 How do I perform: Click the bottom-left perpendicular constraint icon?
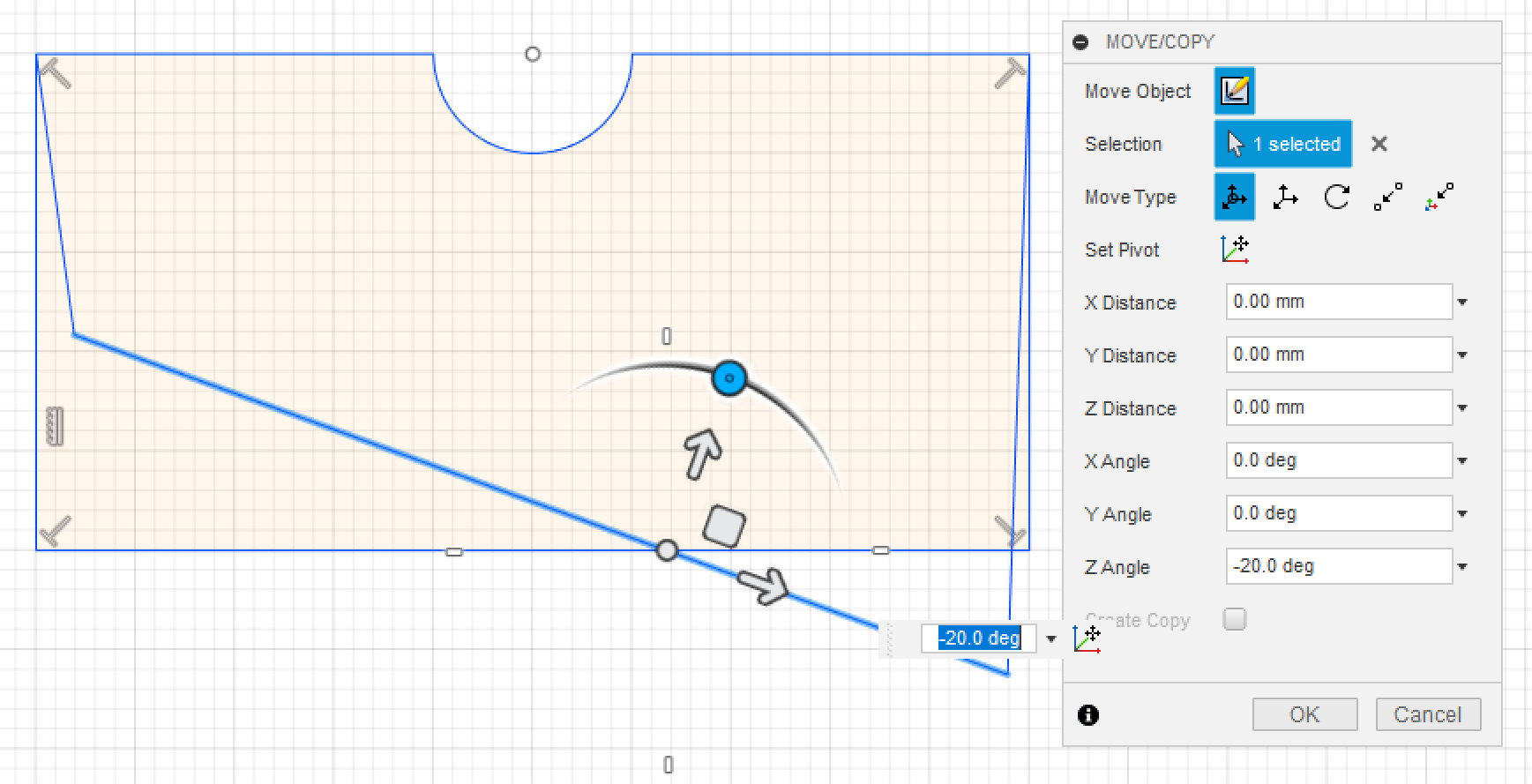point(55,531)
